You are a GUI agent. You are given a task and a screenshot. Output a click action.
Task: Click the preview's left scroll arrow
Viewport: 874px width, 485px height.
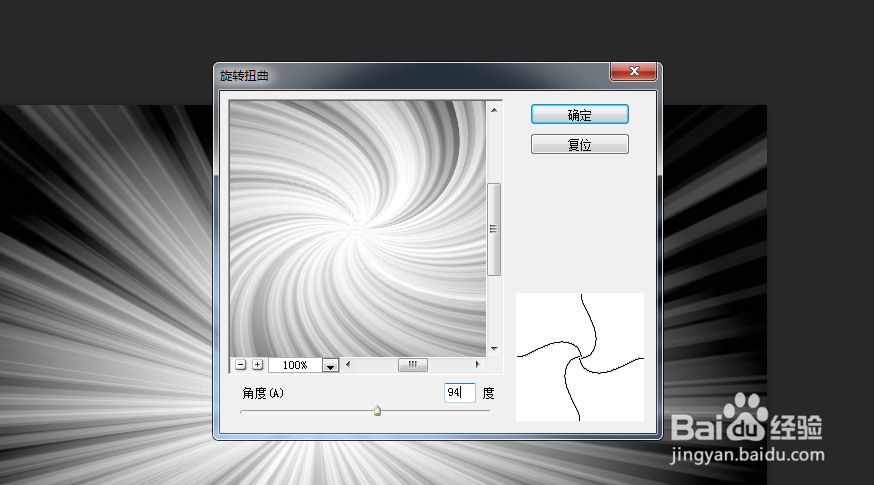348,365
